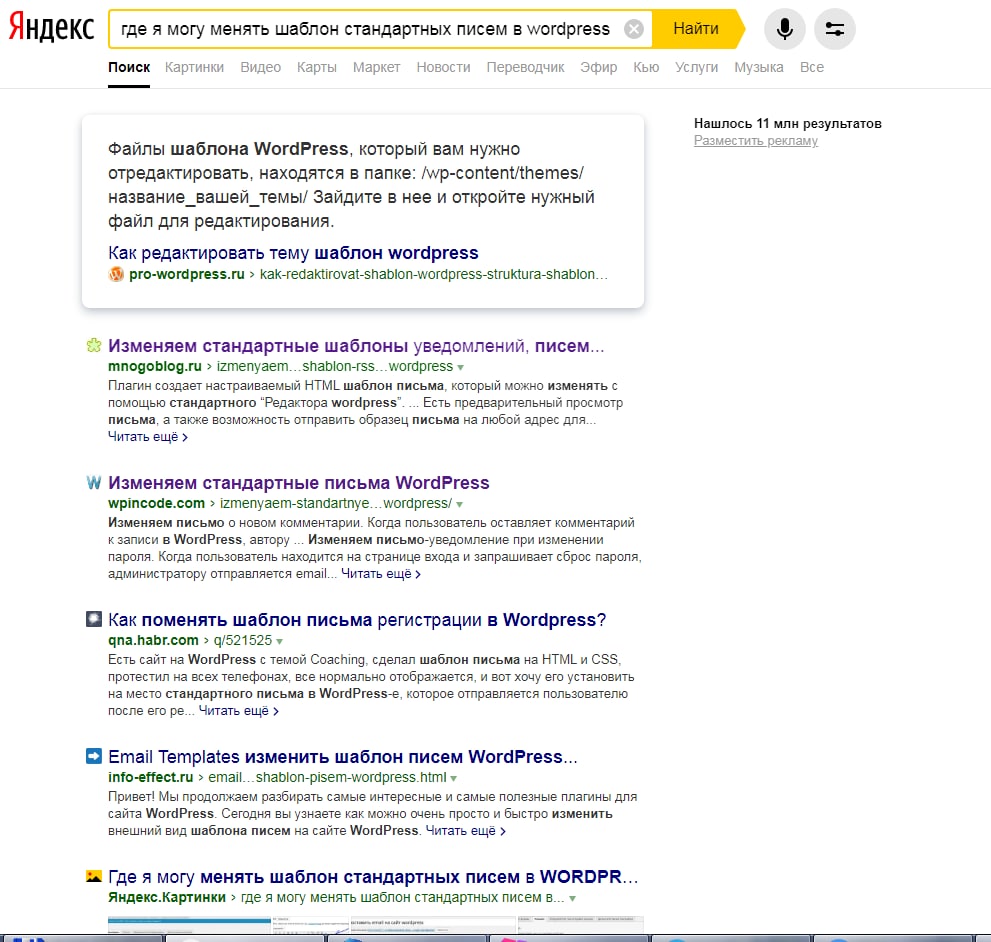Click the pro-wordpress.ru favicon
The height and width of the screenshot is (942, 991).
click(116, 274)
